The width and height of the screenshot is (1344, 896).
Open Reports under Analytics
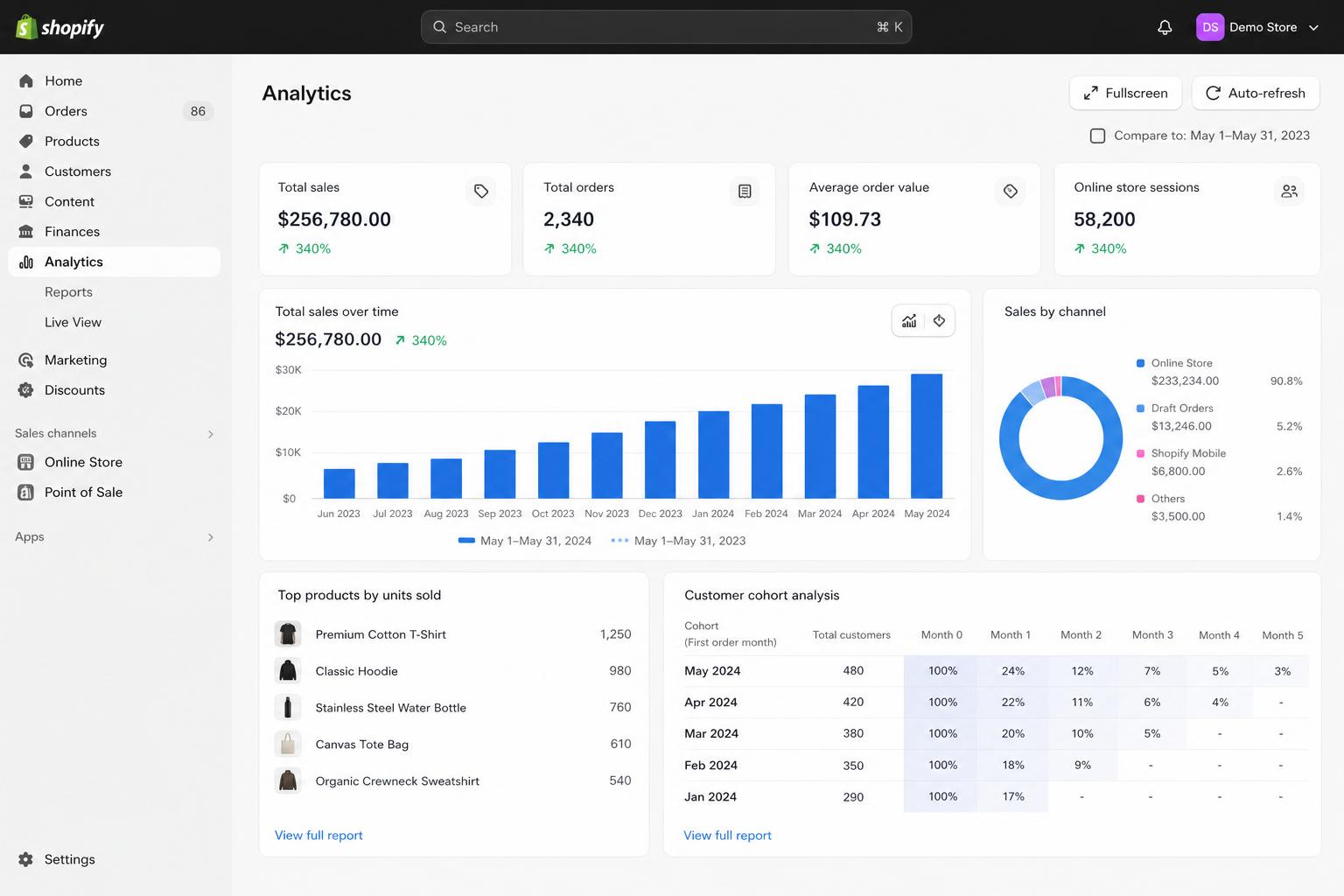tap(68, 292)
